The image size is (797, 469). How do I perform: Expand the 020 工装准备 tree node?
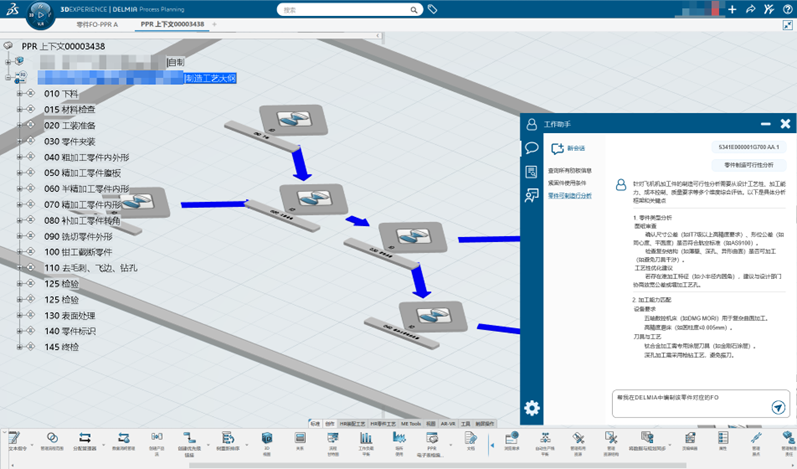coord(19,125)
